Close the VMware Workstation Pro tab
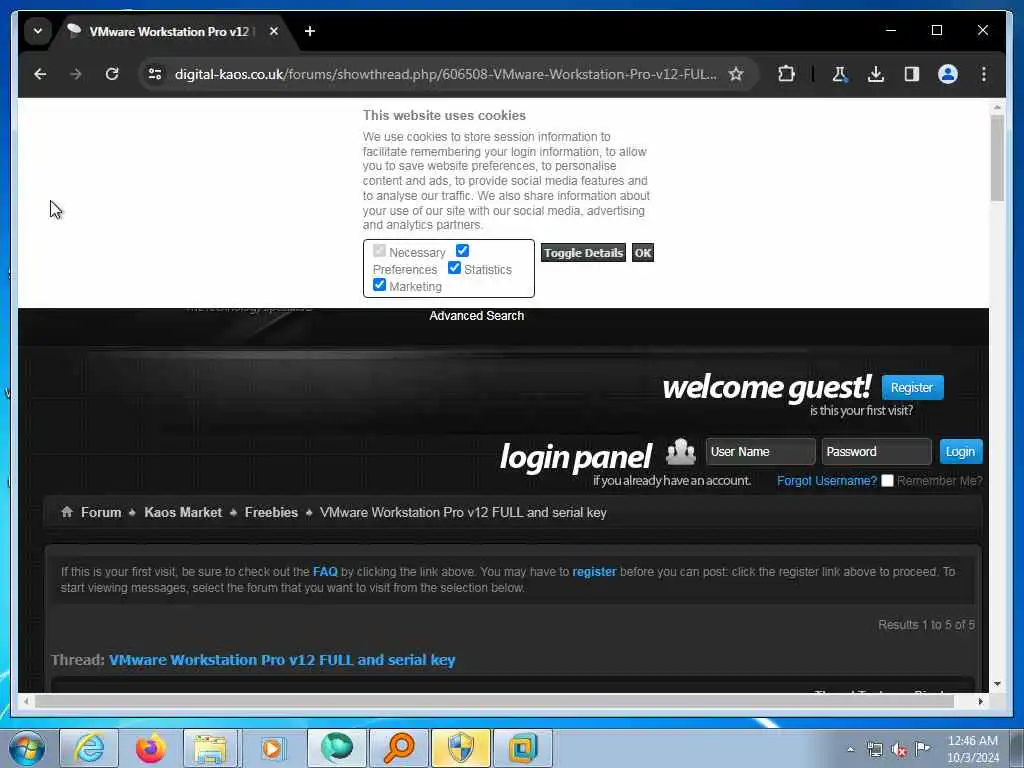The height and width of the screenshot is (768, 1024). pyautogui.click(x=274, y=31)
